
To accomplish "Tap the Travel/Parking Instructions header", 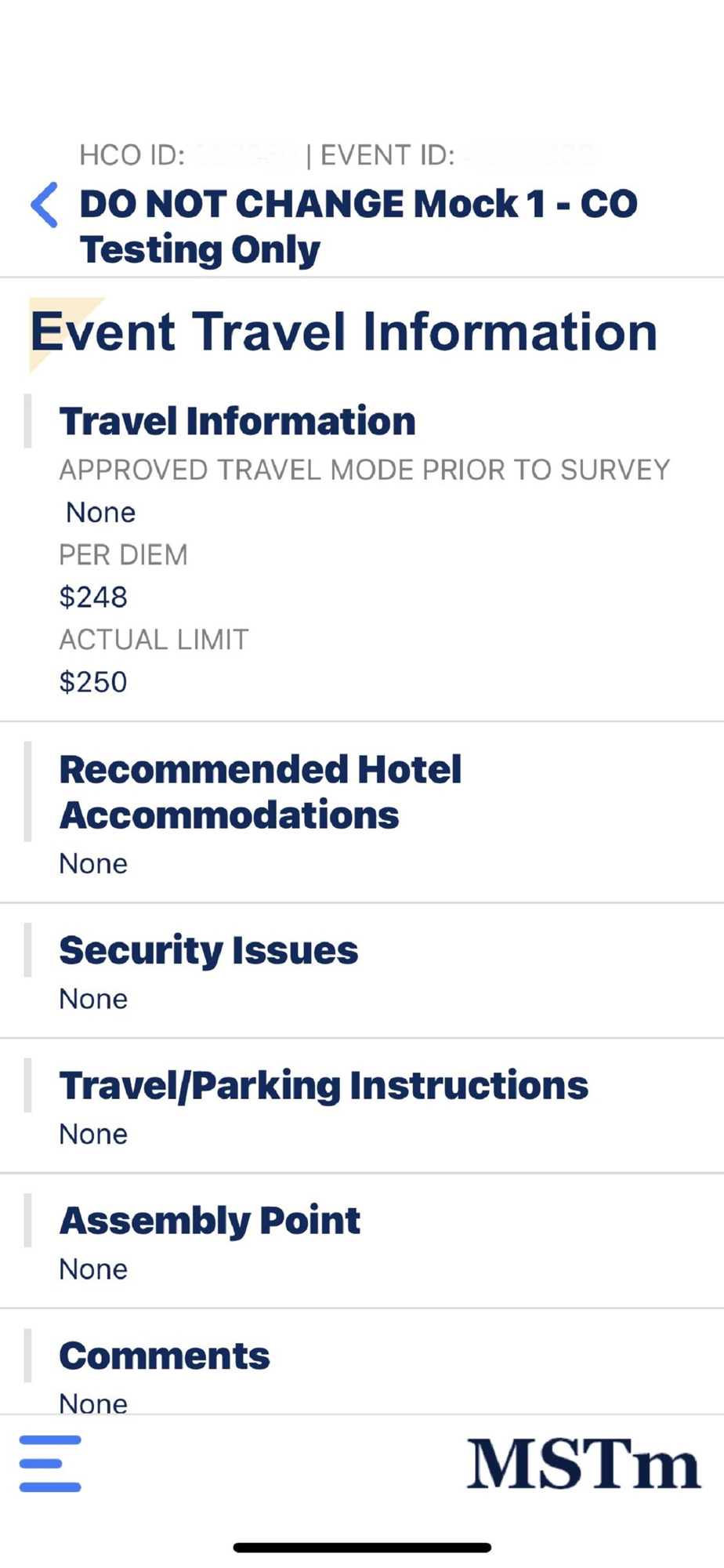I will coord(324,1086).
